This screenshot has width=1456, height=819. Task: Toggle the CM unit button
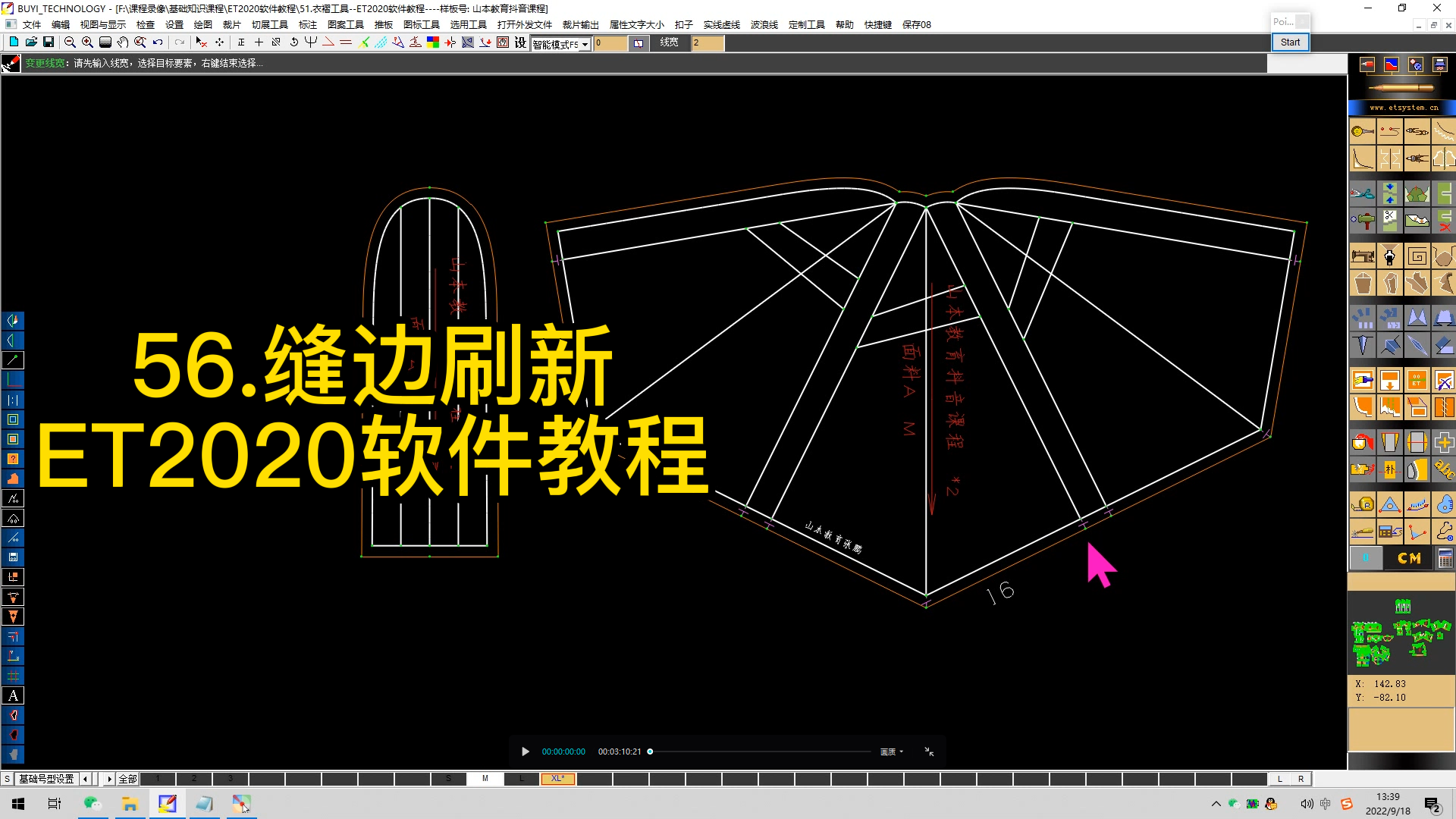[x=1409, y=559]
